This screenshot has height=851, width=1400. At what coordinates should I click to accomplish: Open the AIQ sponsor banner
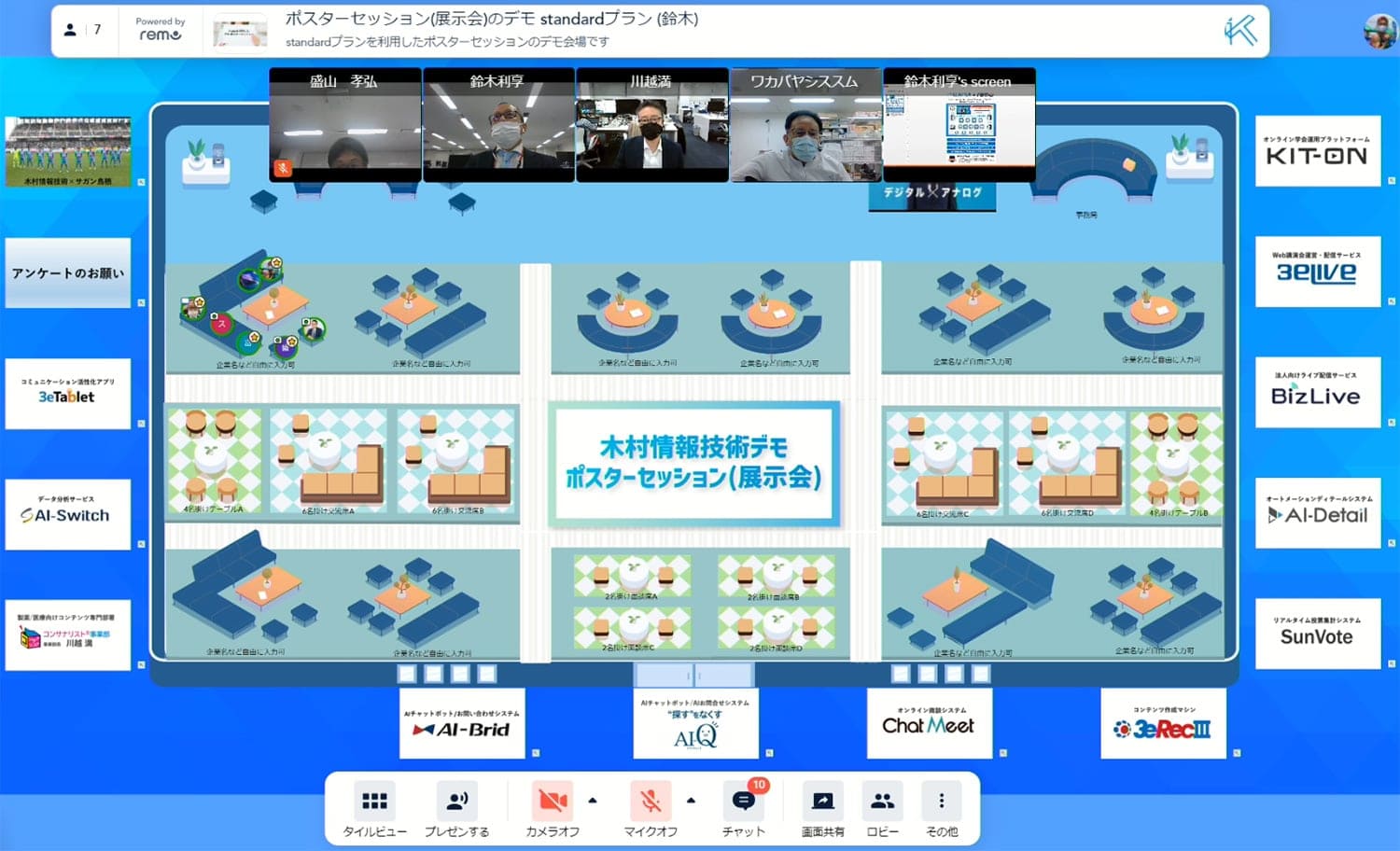coord(696,723)
